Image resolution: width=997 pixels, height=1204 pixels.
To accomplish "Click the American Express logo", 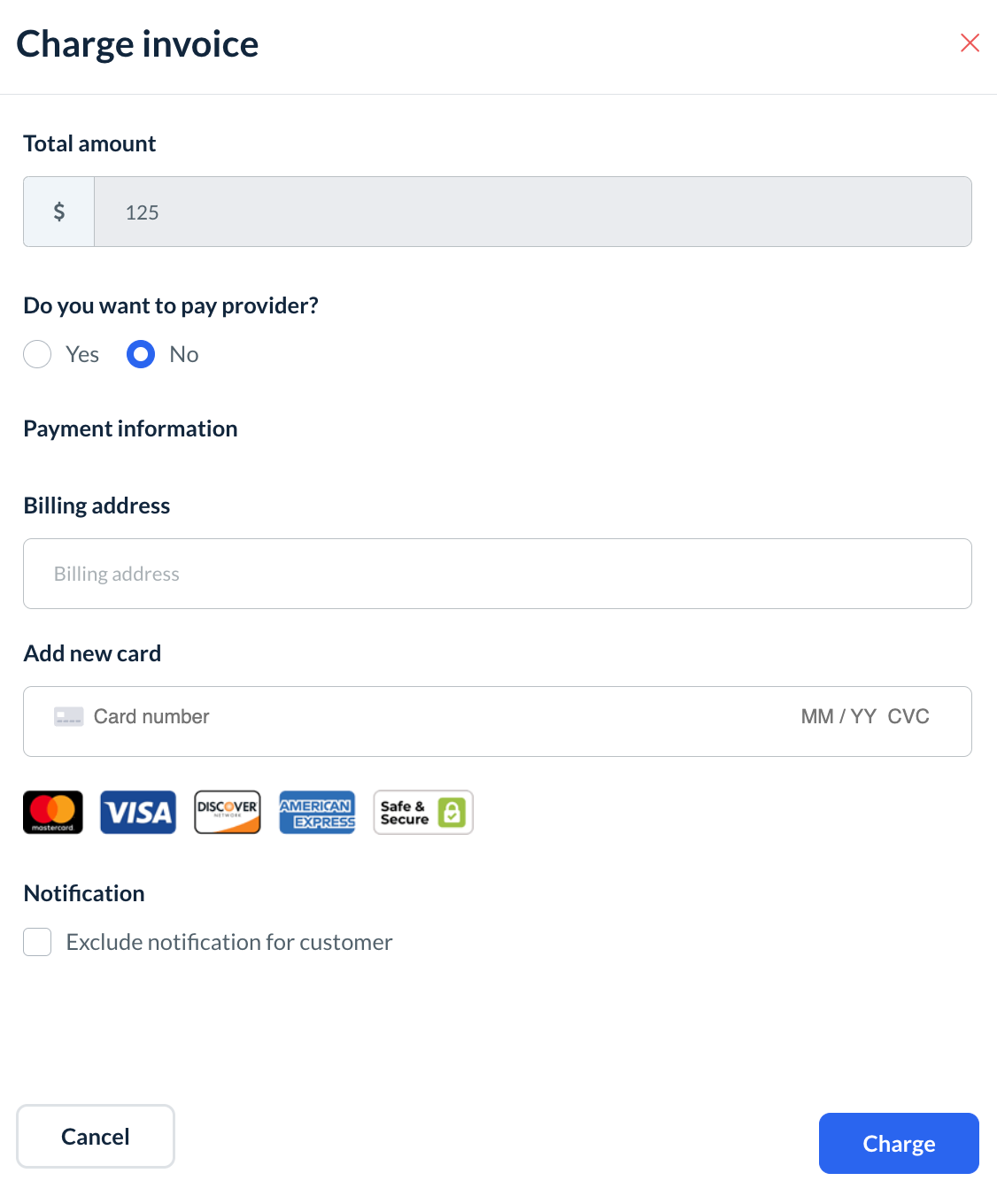I will [x=317, y=812].
